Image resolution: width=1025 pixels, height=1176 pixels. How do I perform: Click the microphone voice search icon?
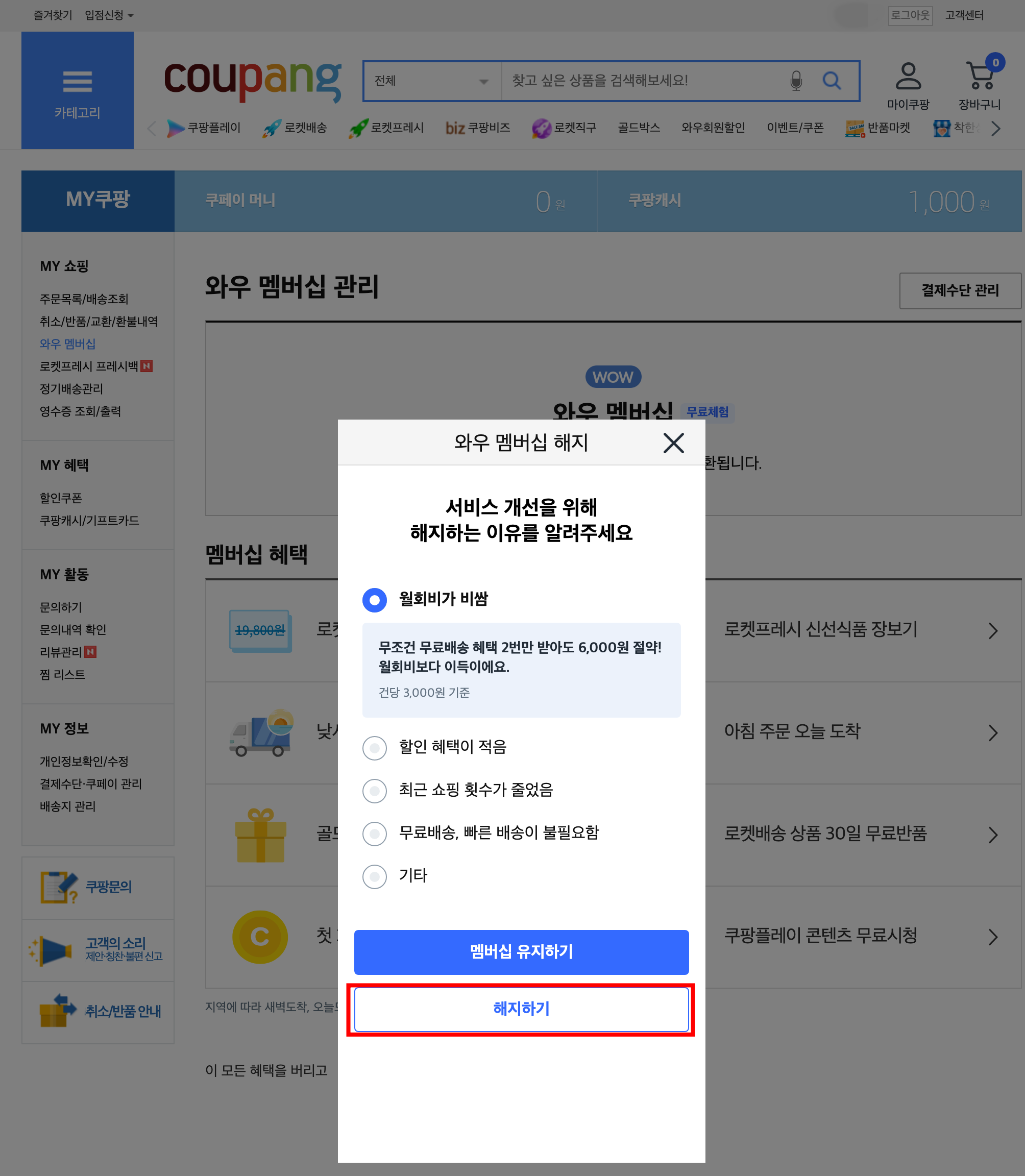pyautogui.click(x=796, y=81)
